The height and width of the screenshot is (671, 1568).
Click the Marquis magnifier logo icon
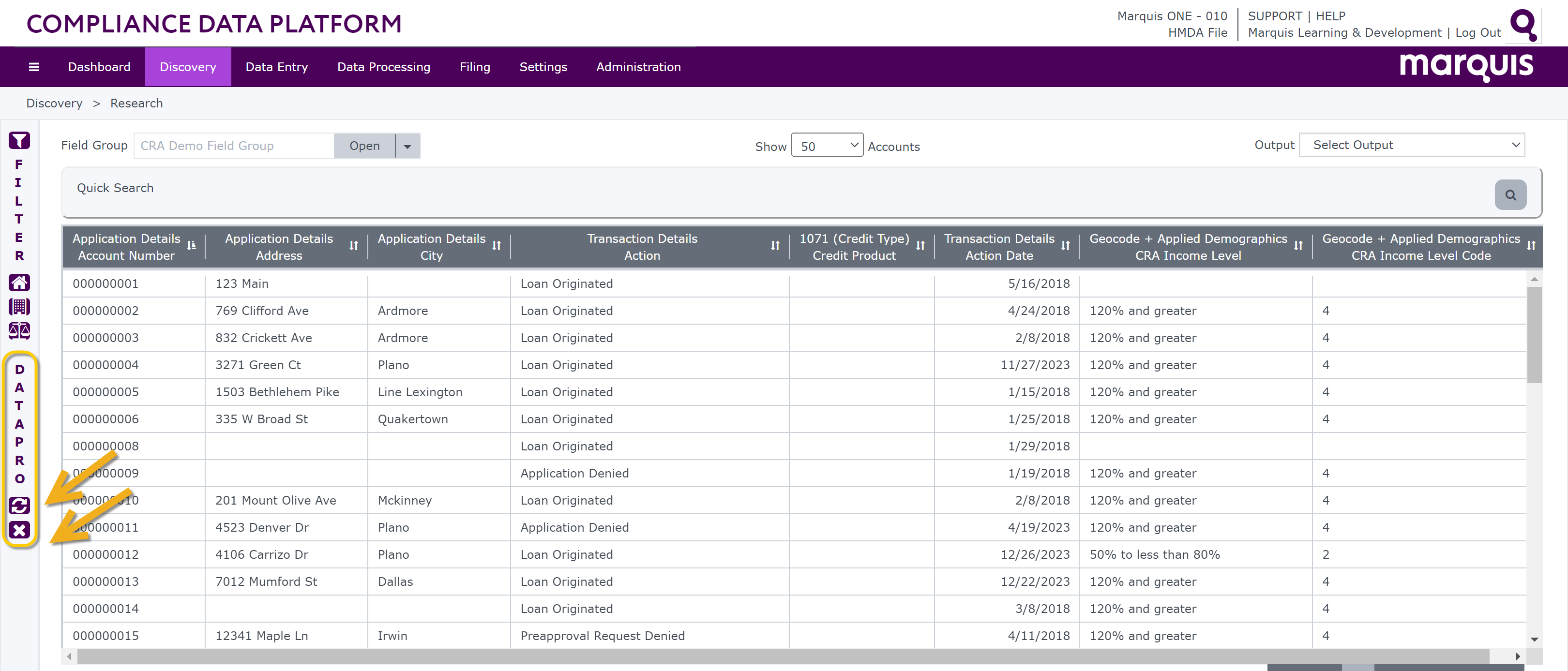[x=1523, y=24]
